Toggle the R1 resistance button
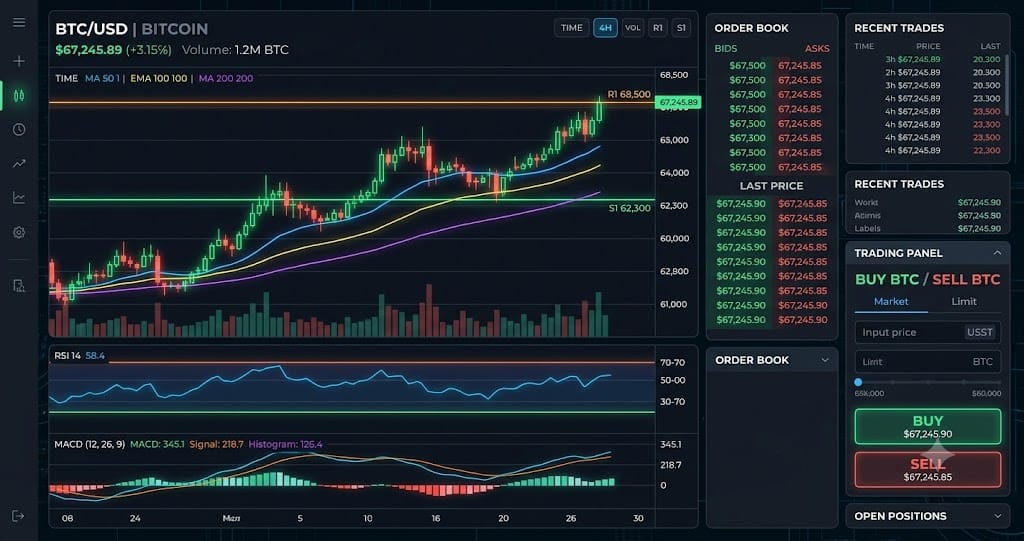This screenshot has width=1024, height=541. point(658,27)
